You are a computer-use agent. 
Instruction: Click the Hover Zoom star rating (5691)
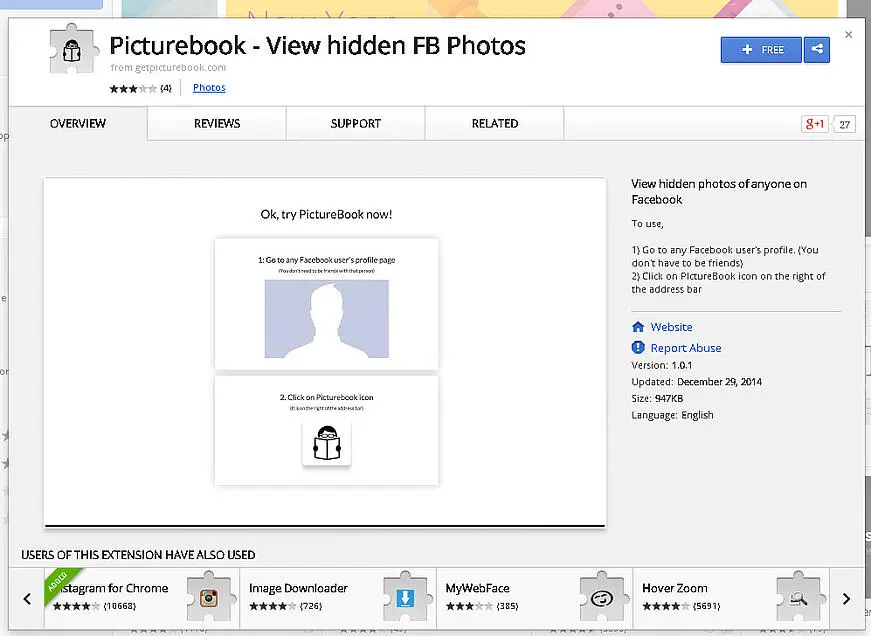[681, 606]
